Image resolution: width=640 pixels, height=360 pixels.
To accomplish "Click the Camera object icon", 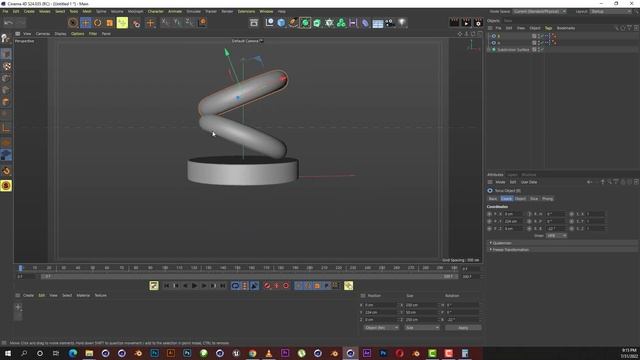I will pos(390,23).
